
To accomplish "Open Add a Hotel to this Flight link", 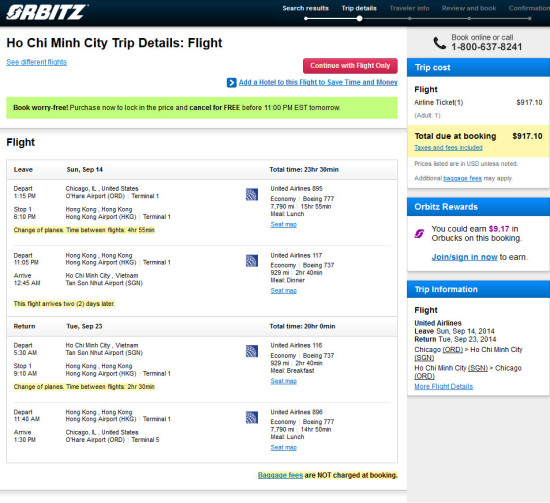I will click(x=318, y=82).
